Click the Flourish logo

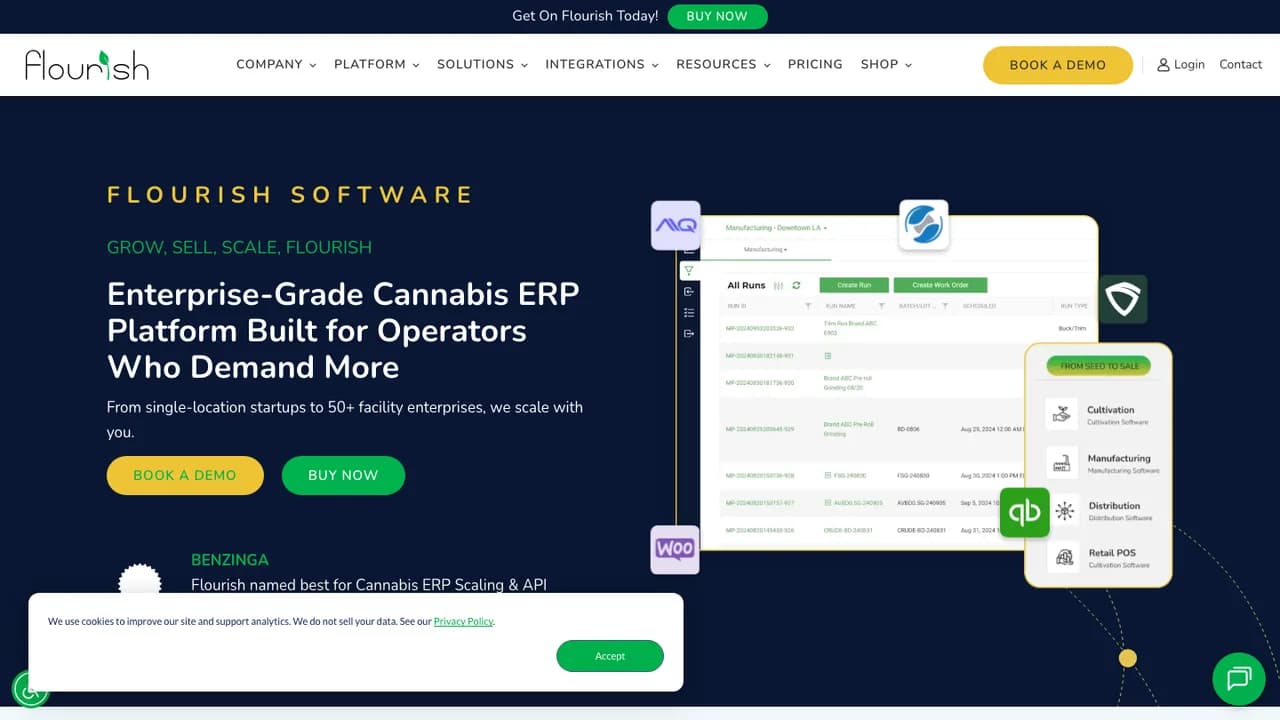87,65
